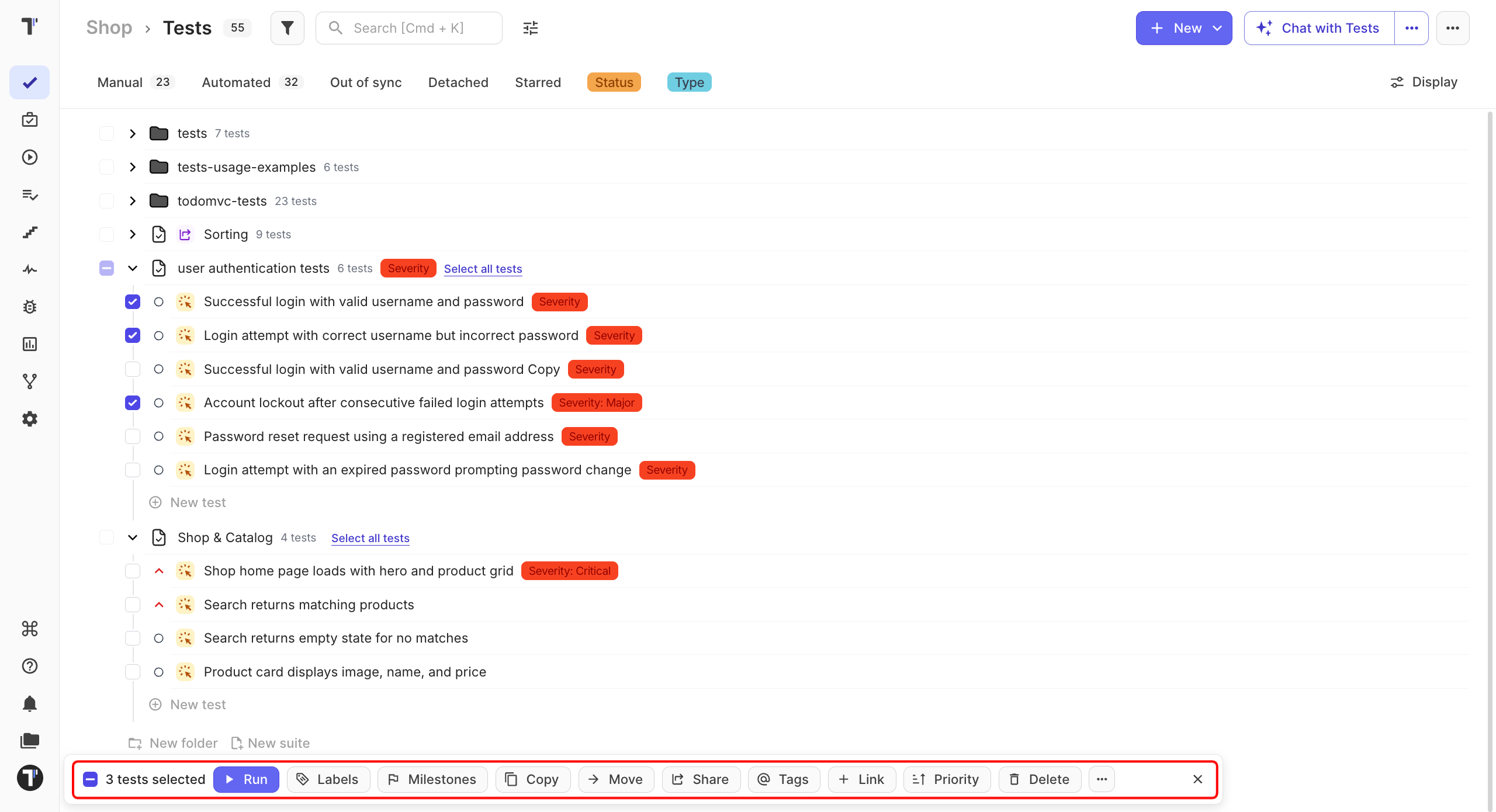Open the Tests checkmark sidebar icon
This screenshot has width=1496, height=812.
point(30,82)
